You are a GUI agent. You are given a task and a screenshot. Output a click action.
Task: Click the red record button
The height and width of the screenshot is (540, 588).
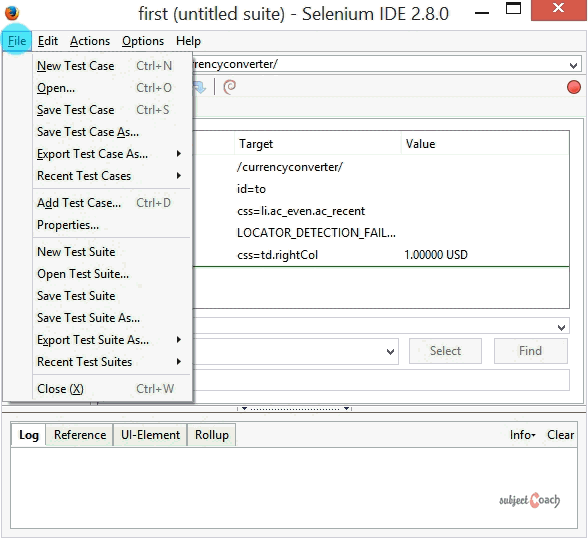click(x=573, y=87)
